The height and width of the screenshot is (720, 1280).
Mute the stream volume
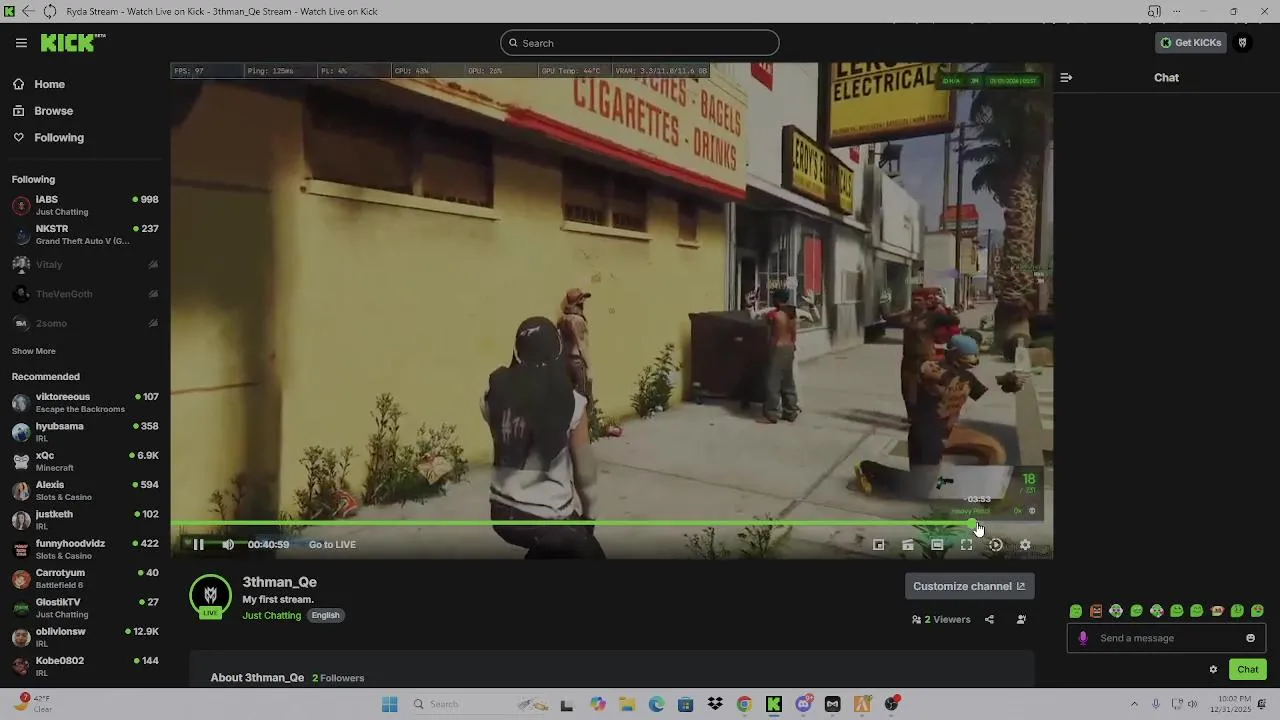[x=228, y=545]
